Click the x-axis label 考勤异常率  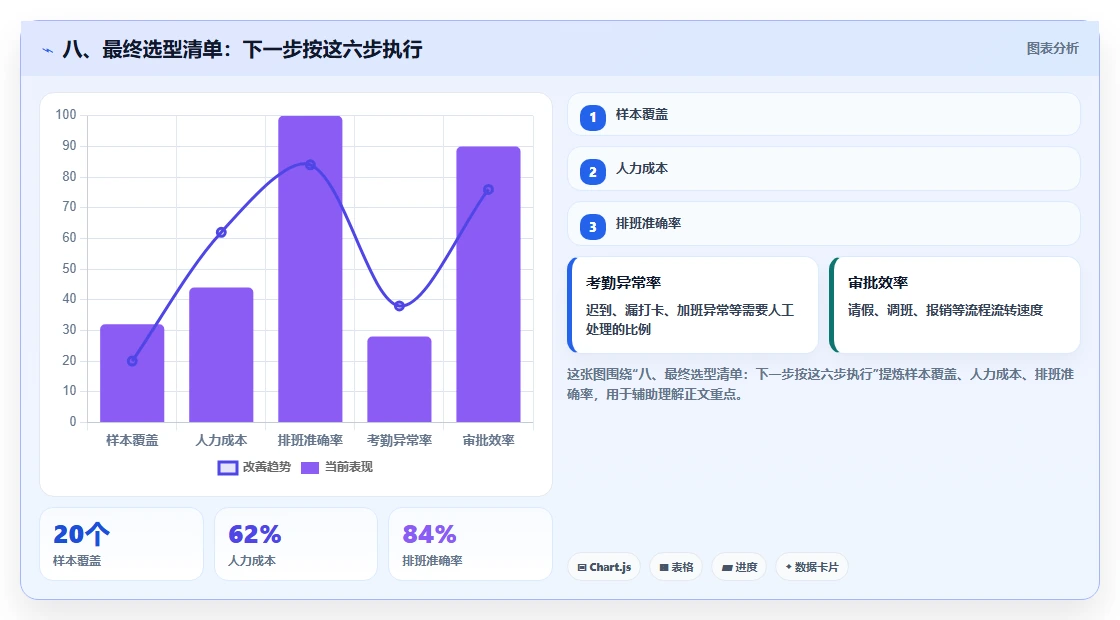click(399, 441)
